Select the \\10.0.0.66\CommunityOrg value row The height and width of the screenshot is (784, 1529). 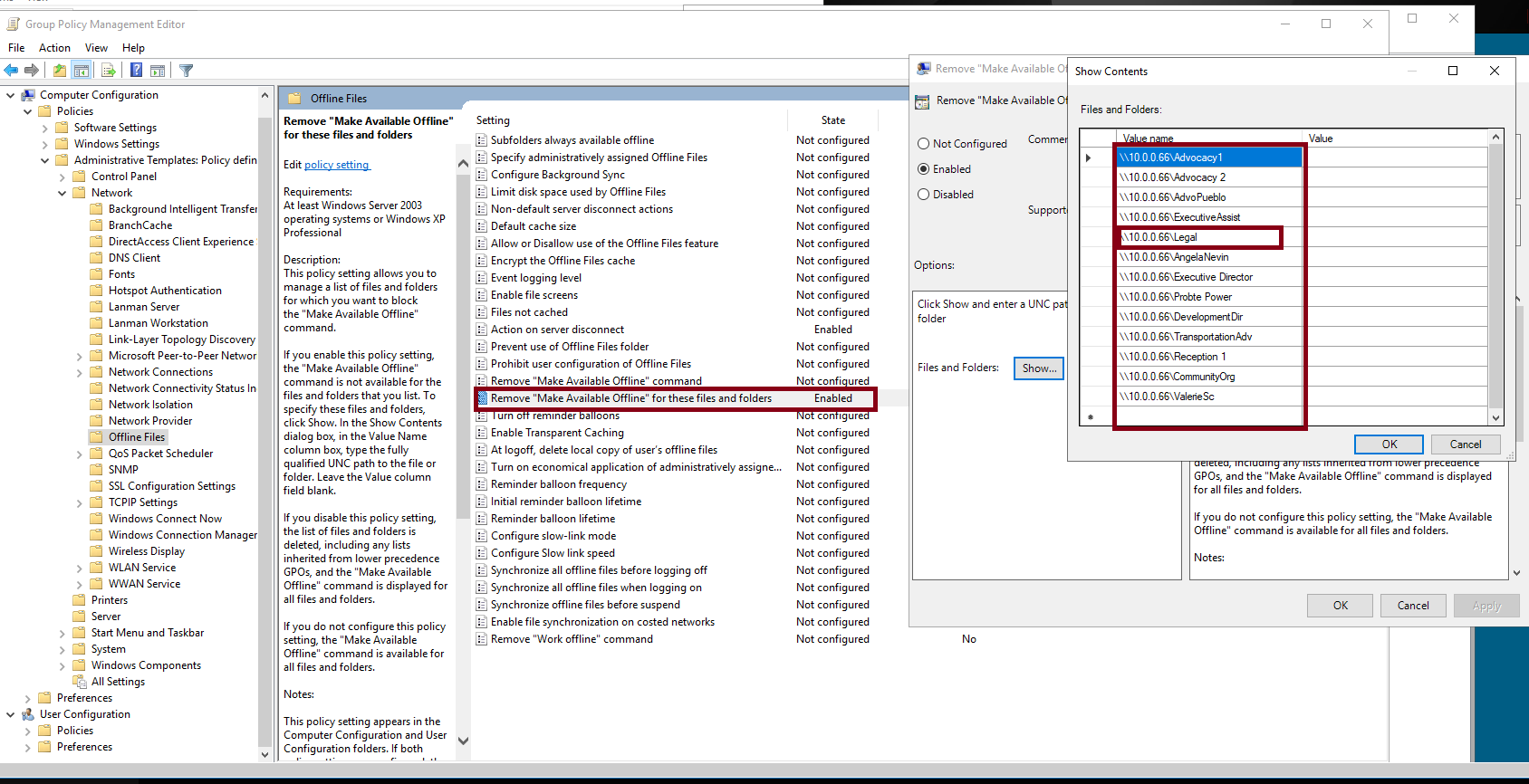click(1209, 377)
